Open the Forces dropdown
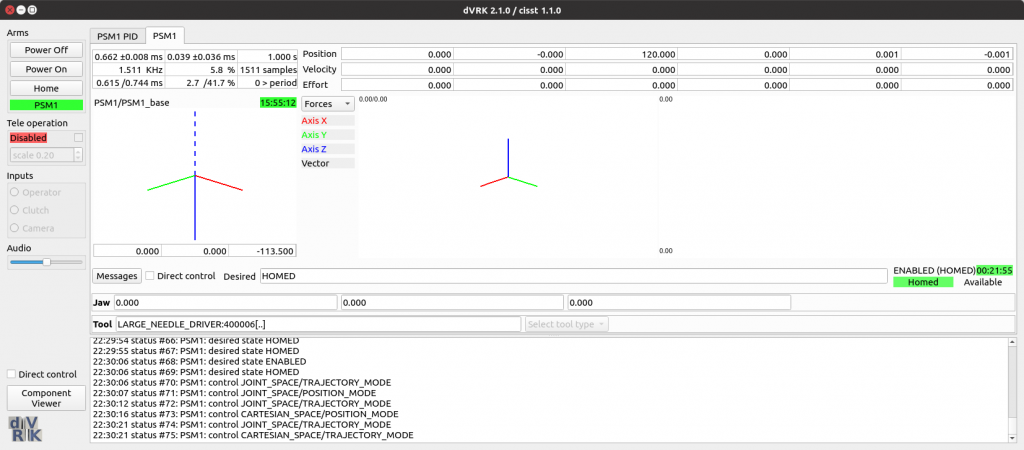Viewport: 1024px width, 450px height. pyautogui.click(x=328, y=104)
